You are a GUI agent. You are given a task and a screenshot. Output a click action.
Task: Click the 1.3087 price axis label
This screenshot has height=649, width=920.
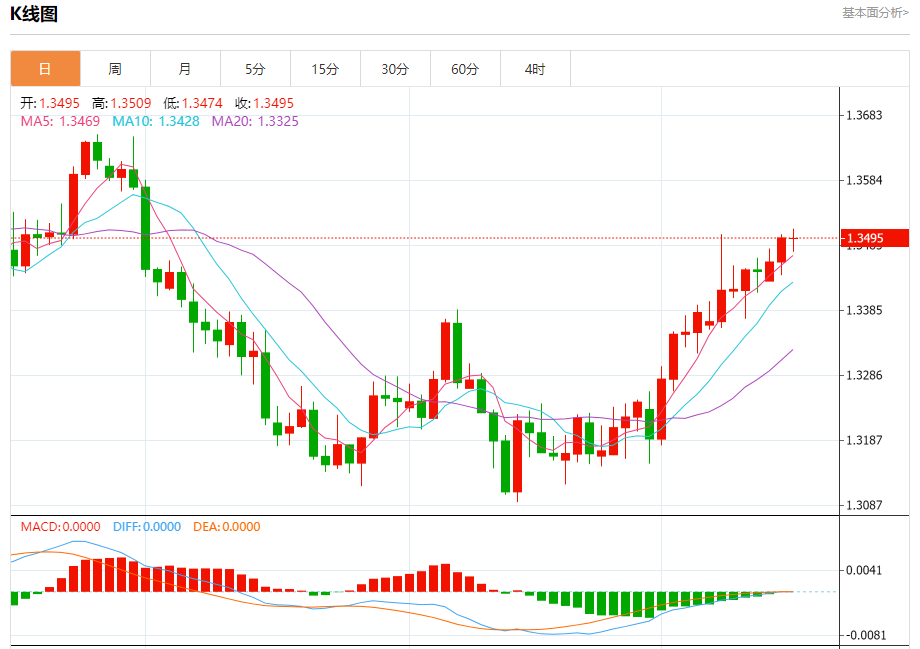(864, 505)
